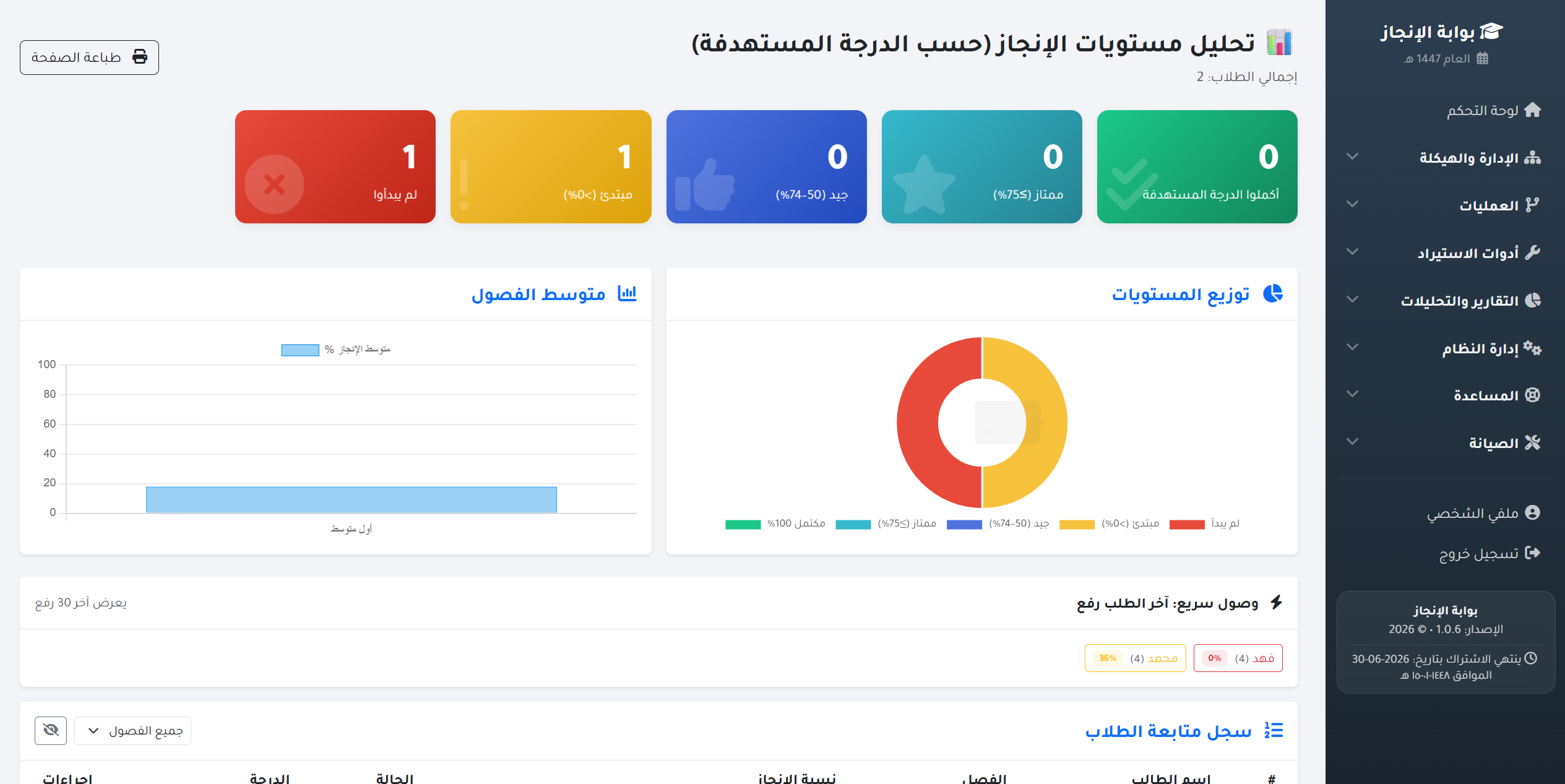Click the 0% badge on فهد
This screenshot has height=784, width=1565.
tap(1215, 658)
